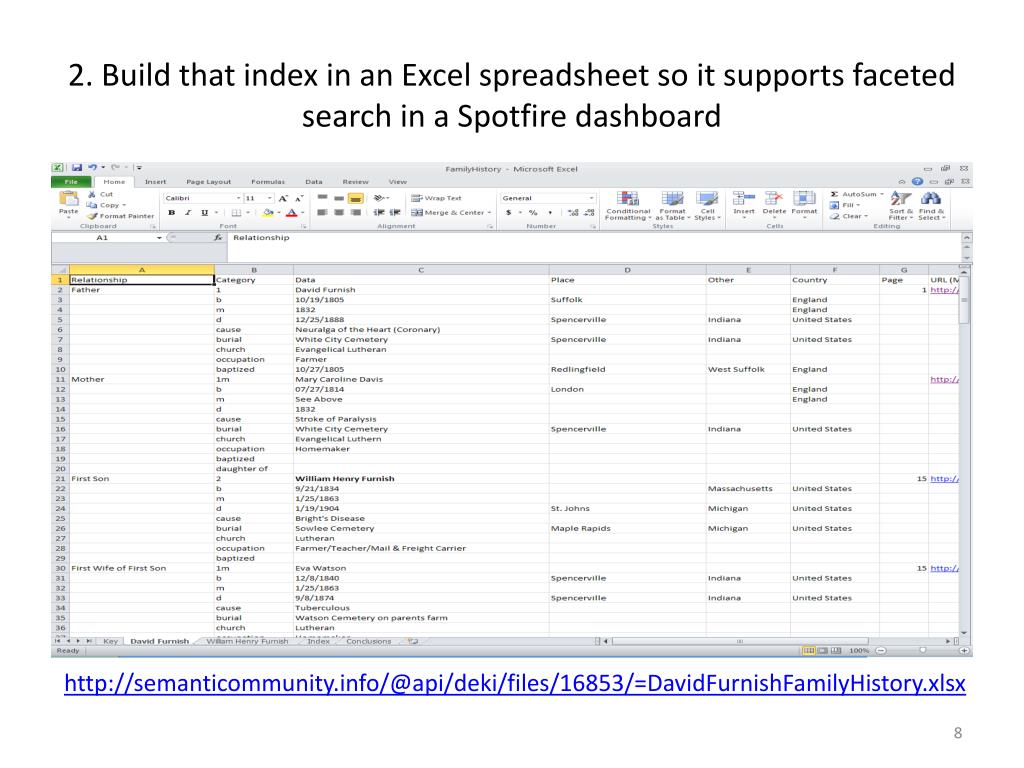Open the font size 11 dropdown
Viewport: 1024px width, 768px height.
[x=270, y=198]
